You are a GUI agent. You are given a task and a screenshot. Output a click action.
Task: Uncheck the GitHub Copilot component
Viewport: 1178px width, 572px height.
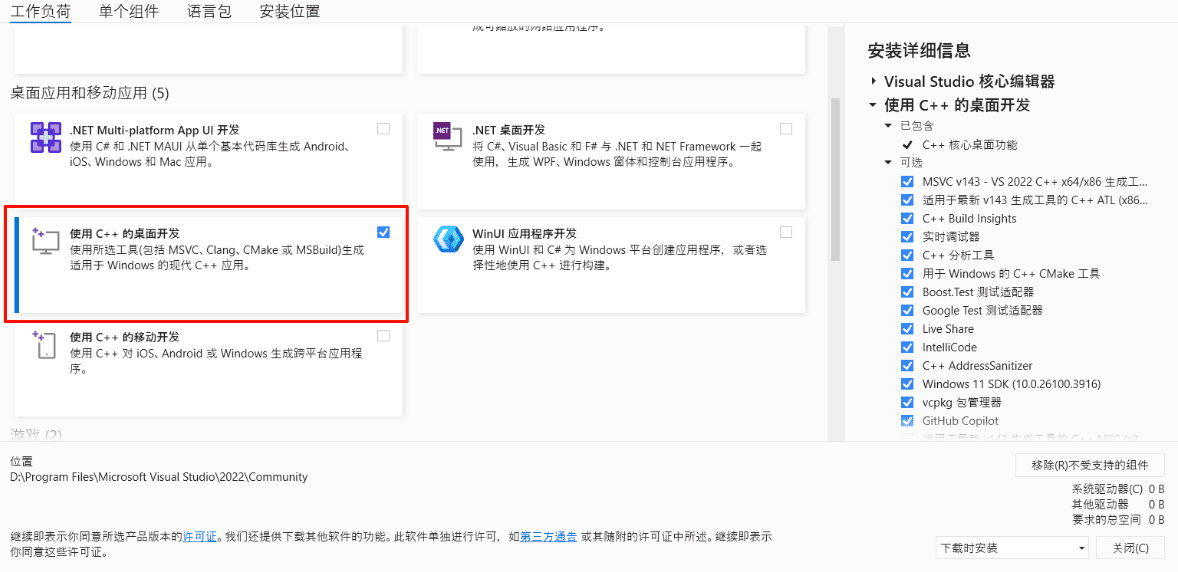point(908,421)
